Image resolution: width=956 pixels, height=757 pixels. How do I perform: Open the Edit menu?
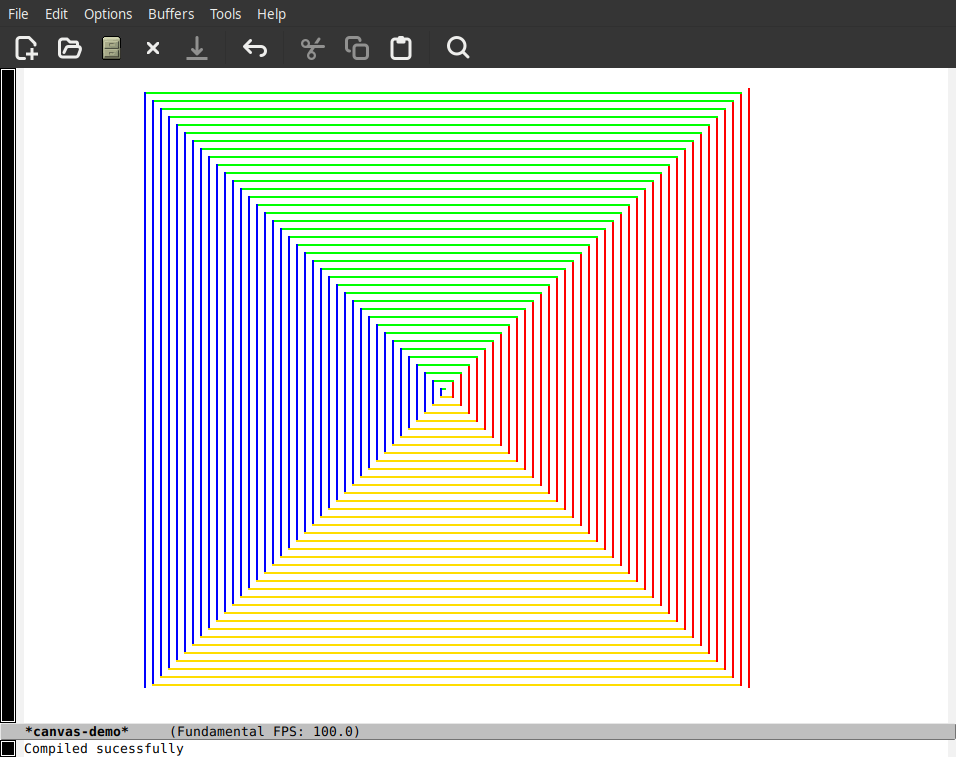click(x=56, y=14)
